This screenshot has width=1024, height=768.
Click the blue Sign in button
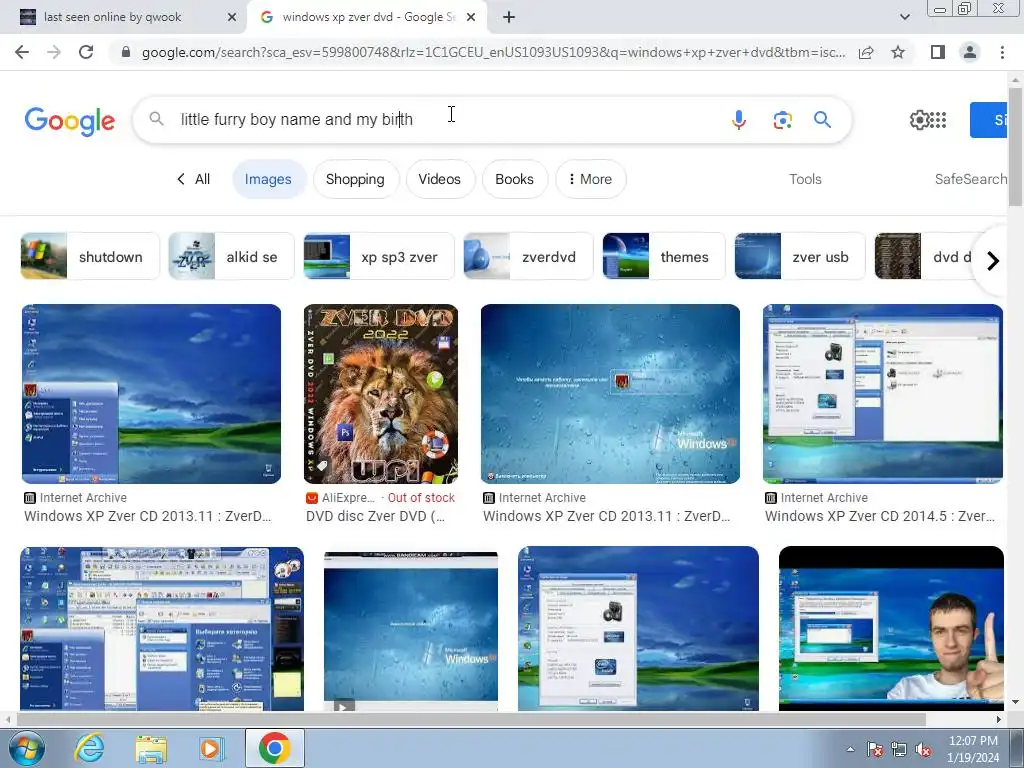[x=989, y=120]
